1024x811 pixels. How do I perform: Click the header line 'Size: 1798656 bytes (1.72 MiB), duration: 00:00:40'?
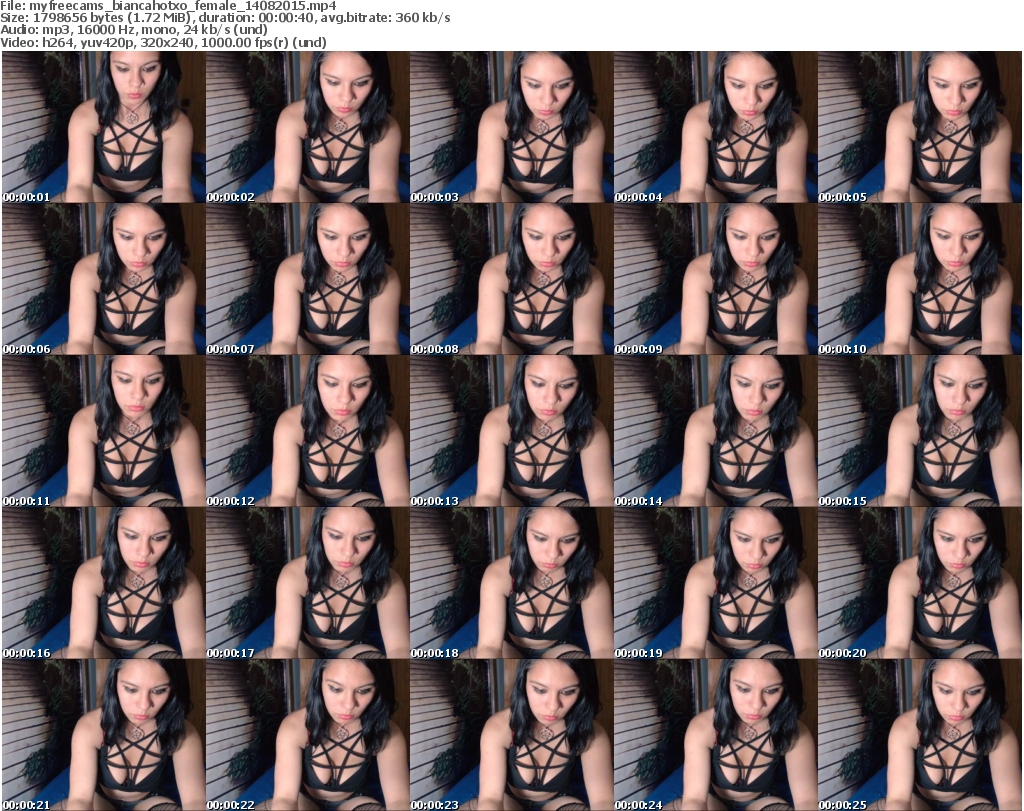click(225, 18)
